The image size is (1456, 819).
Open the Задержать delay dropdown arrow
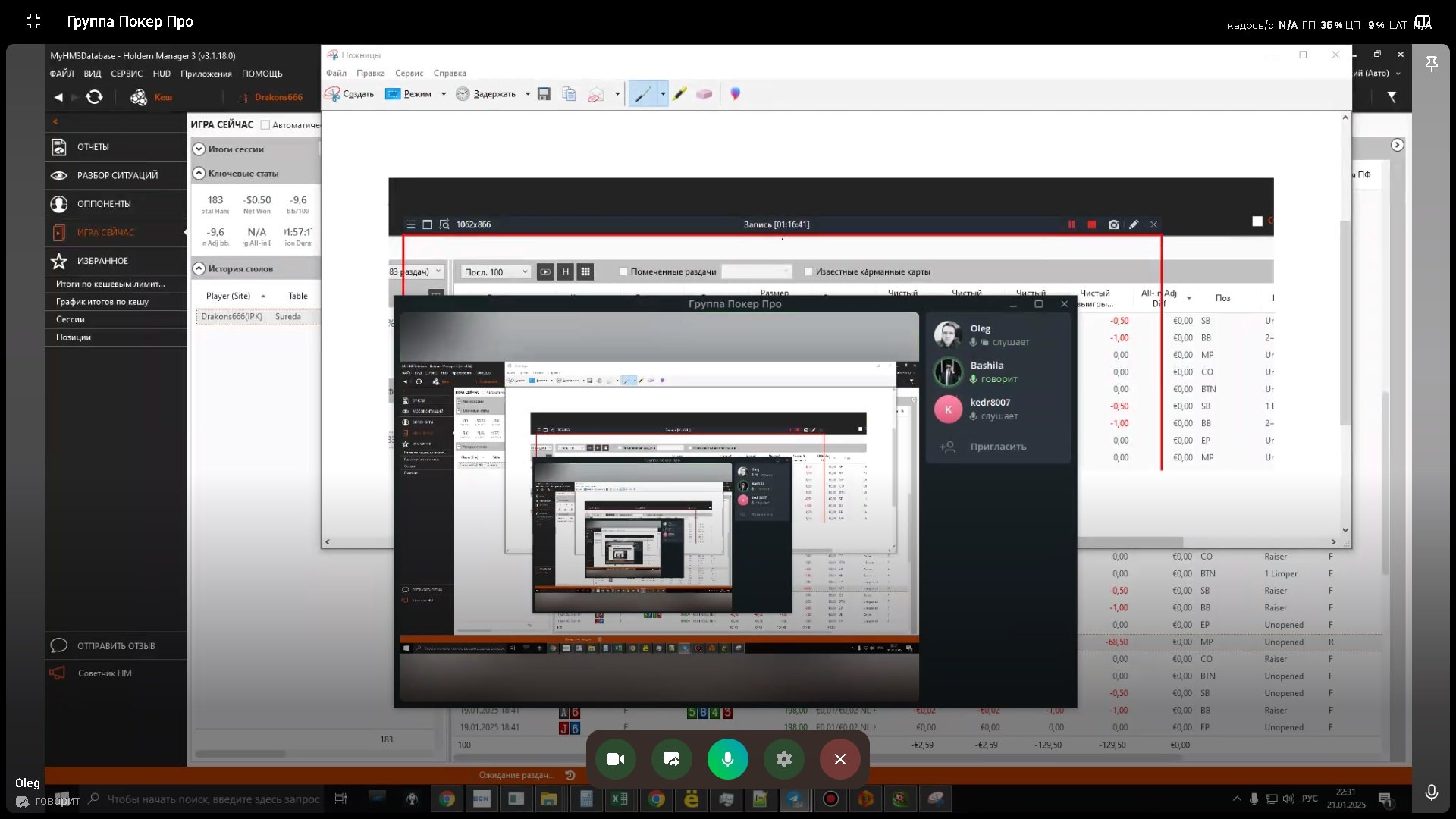point(528,94)
